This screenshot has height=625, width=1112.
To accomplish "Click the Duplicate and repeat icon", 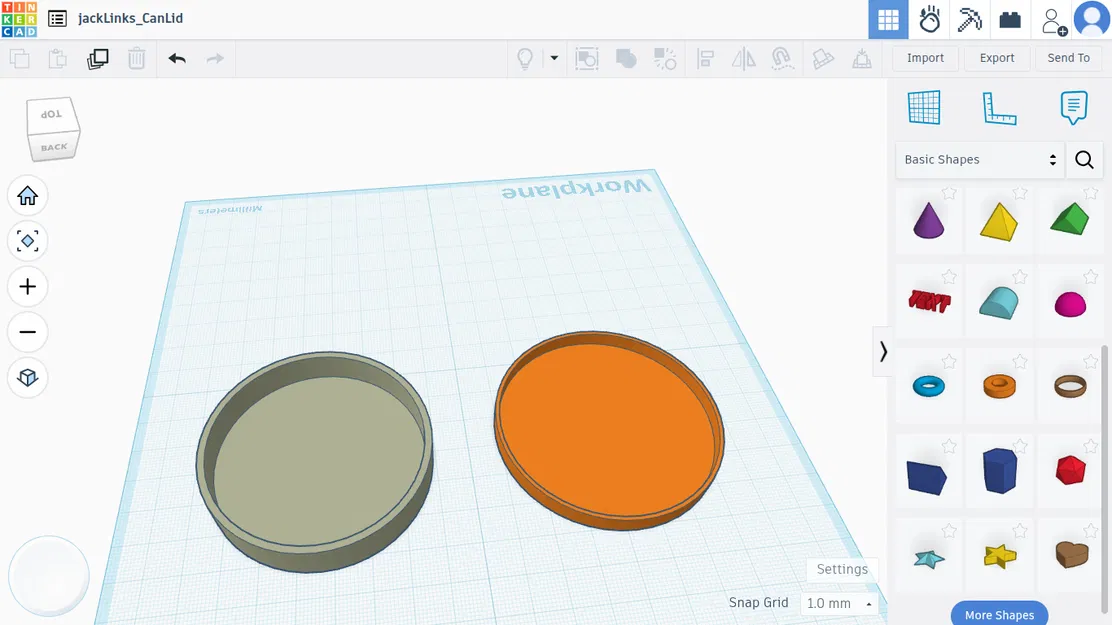I will [97, 59].
